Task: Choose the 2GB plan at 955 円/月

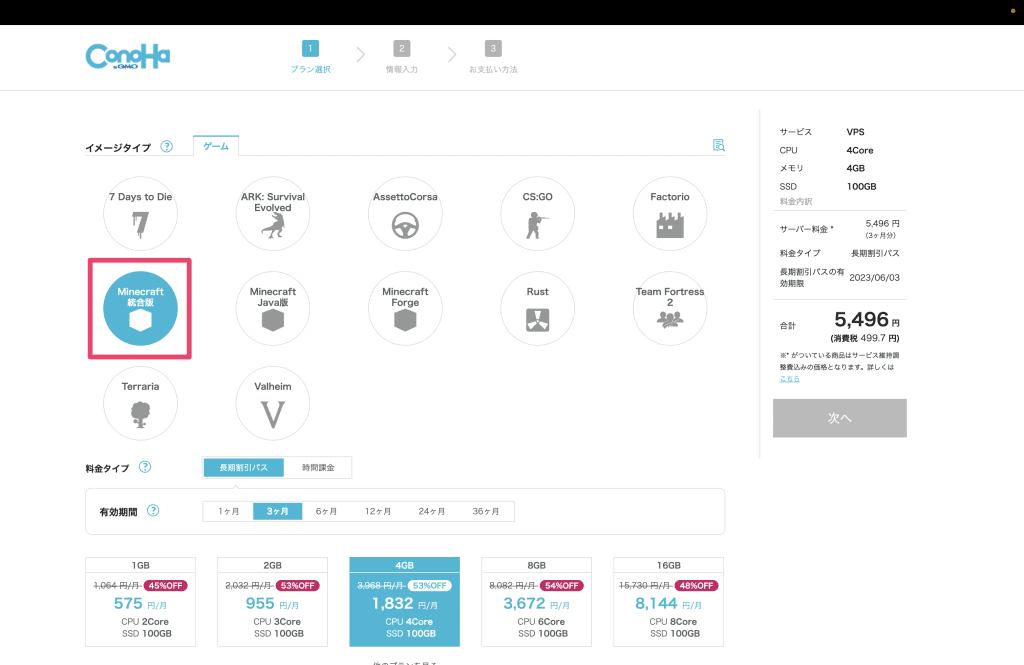Action: click(x=272, y=602)
